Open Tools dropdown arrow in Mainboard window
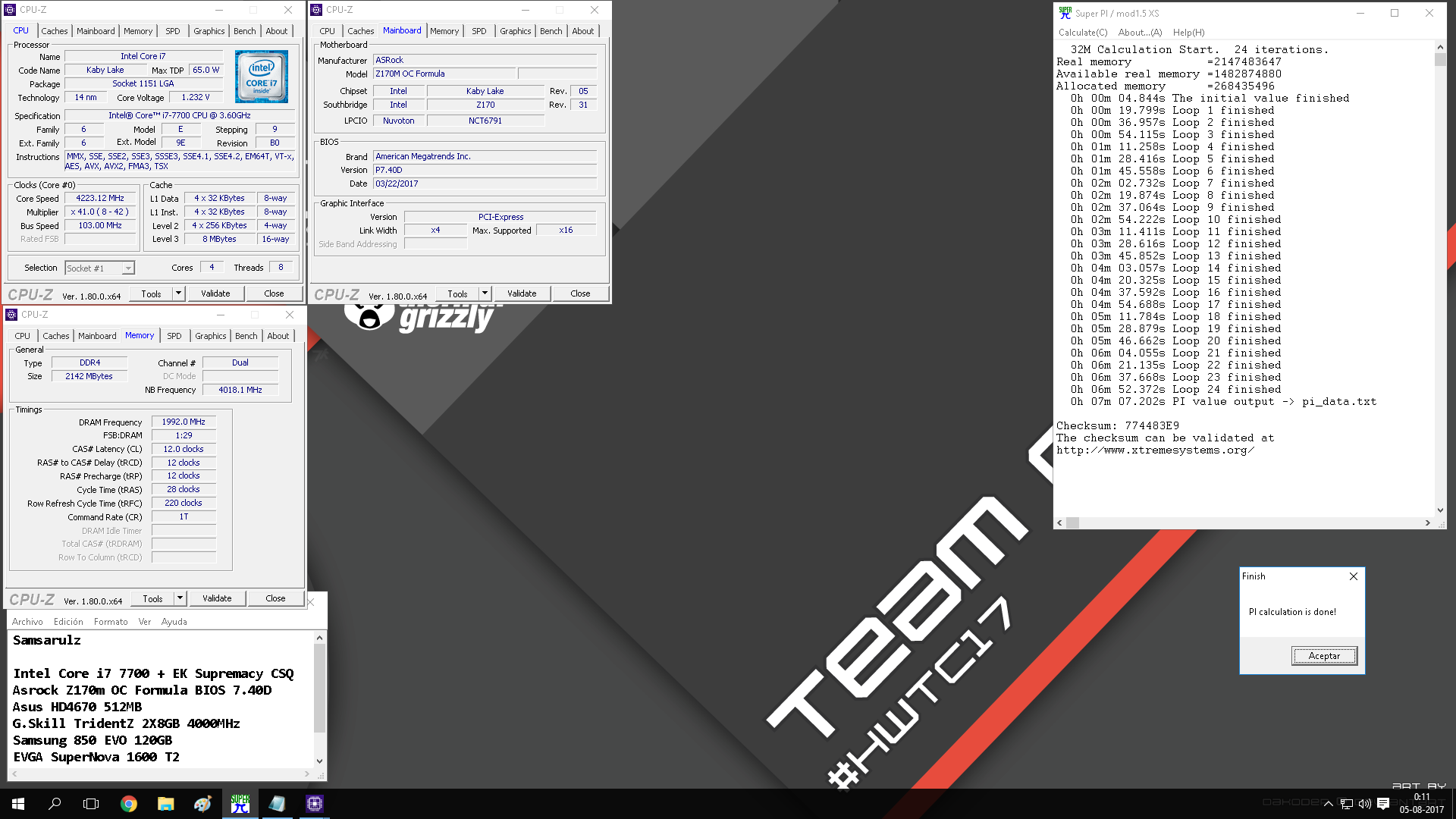The width and height of the screenshot is (1456, 819). [485, 293]
